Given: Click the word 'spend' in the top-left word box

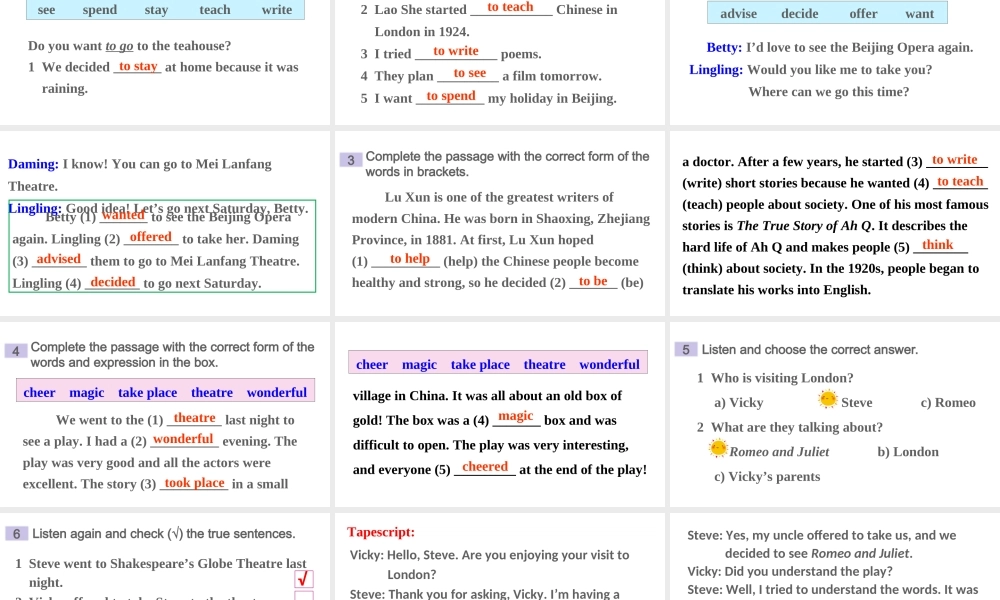Looking at the screenshot, I should (99, 10).
